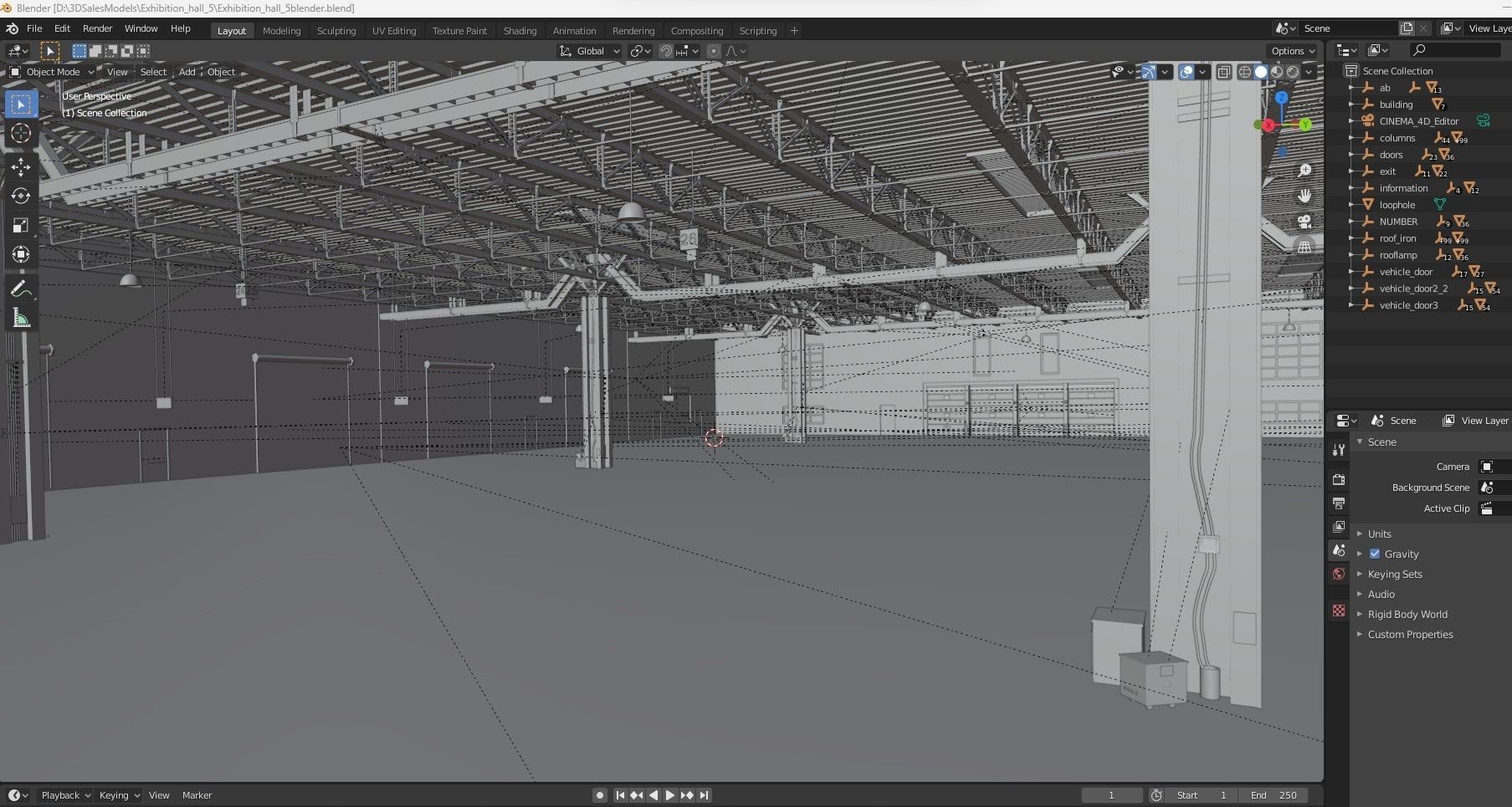Uncheck the Gravity checkbox
The height and width of the screenshot is (807, 1512).
(x=1375, y=554)
